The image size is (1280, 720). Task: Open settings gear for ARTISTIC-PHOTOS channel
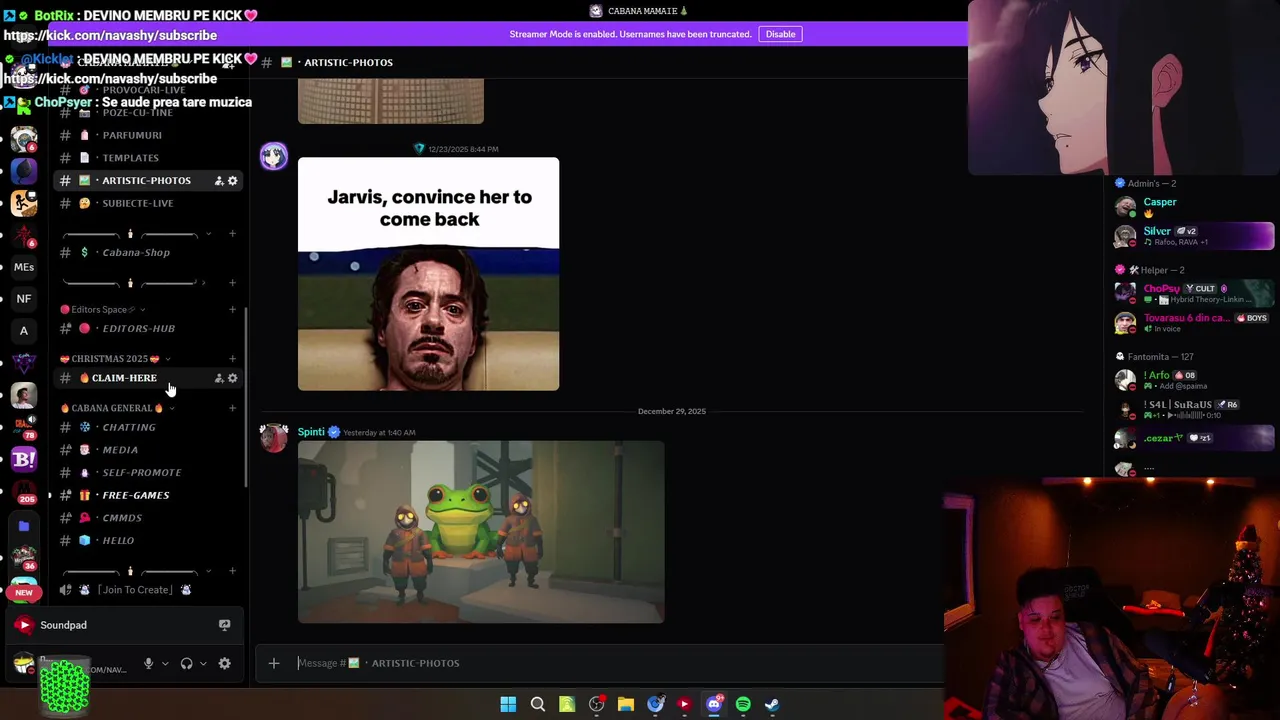coord(233,181)
